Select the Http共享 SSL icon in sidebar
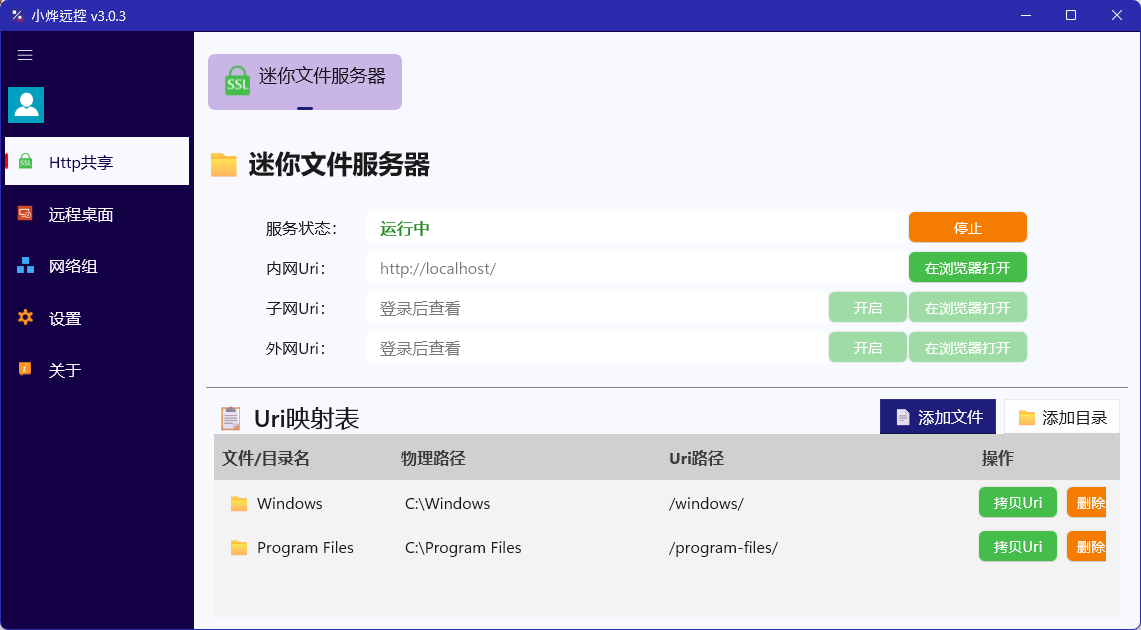 pyautogui.click(x=25, y=162)
